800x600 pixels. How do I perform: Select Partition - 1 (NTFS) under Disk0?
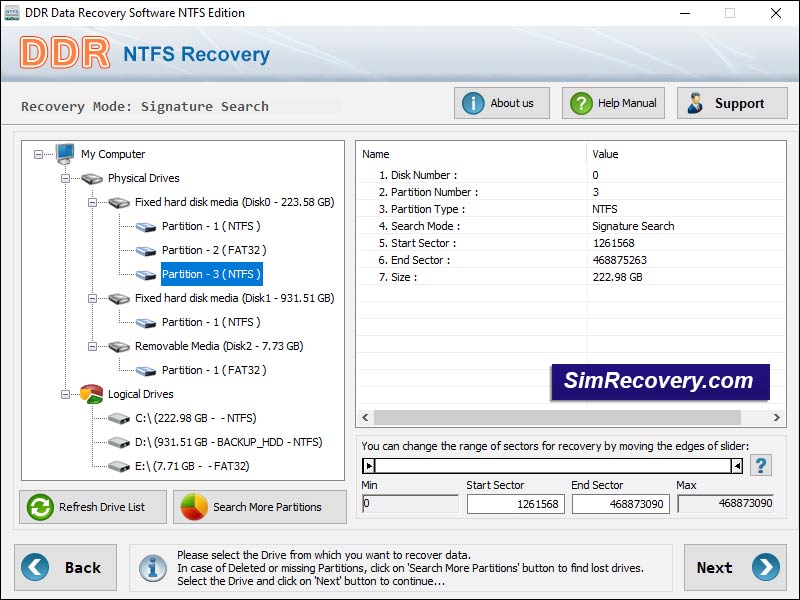pos(211,226)
